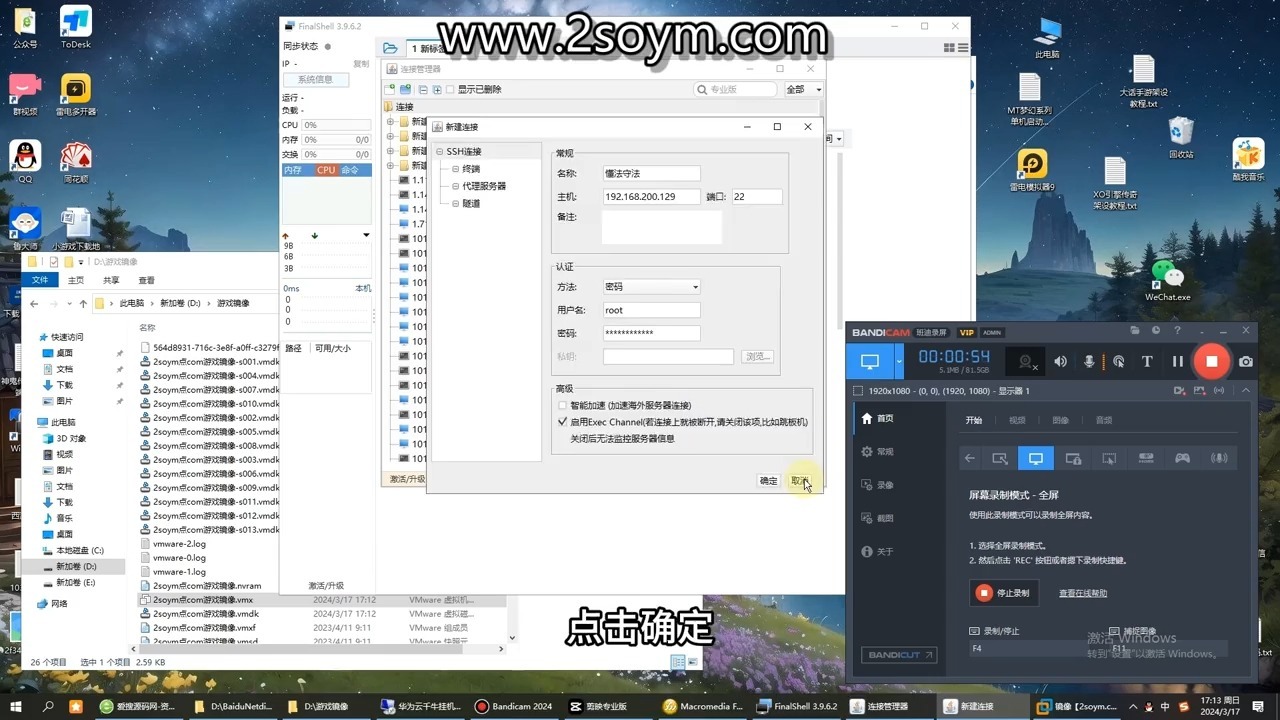The width and height of the screenshot is (1280, 720).
Task: Click the Bandicam red stop recording circle
Action: (1211, 361)
